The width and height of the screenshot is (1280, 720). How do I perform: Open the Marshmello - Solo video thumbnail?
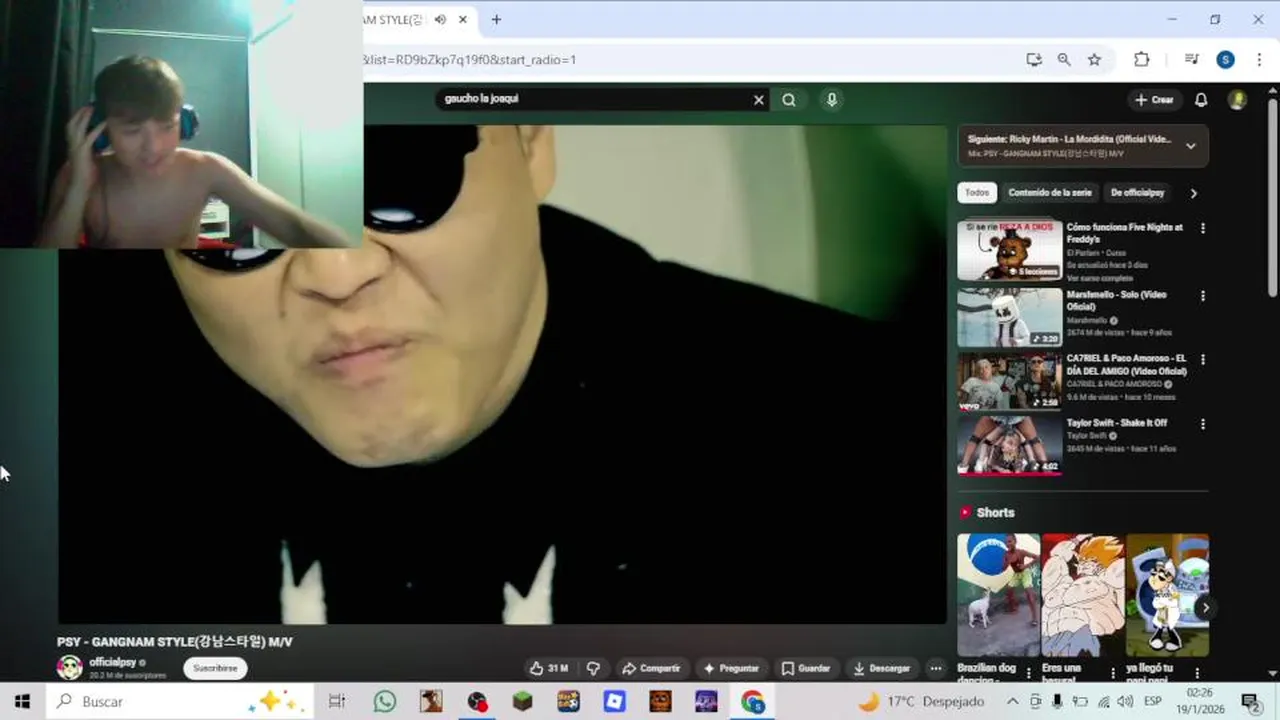tap(1009, 318)
